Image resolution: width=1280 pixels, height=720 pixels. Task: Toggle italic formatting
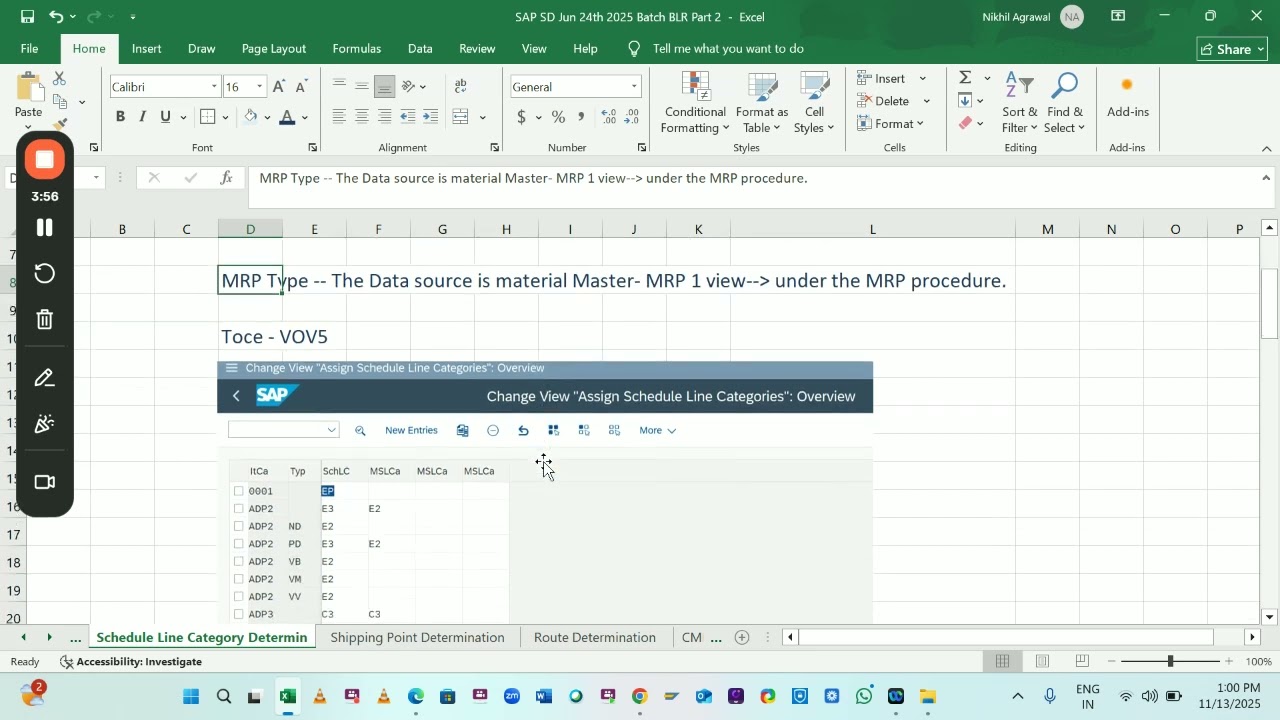point(143,117)
